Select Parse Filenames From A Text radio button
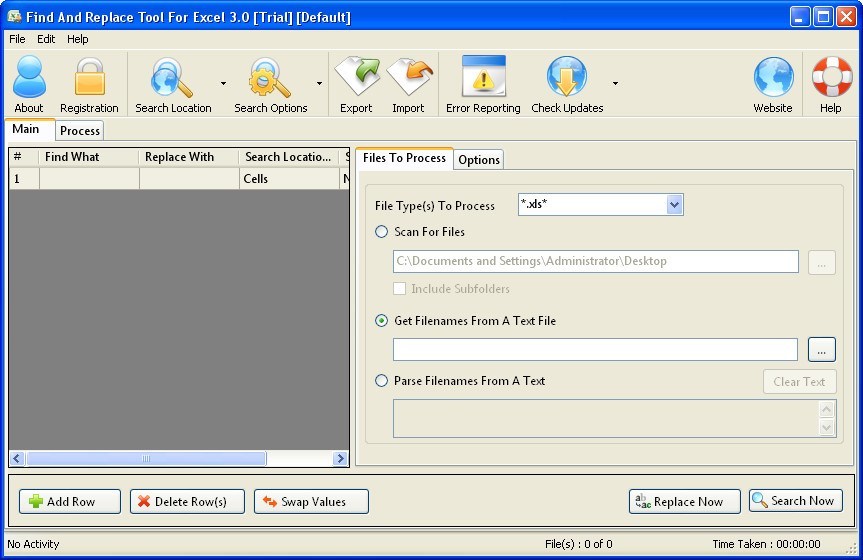The height and width of the screenshot is (560, 863). coord(381,380)
